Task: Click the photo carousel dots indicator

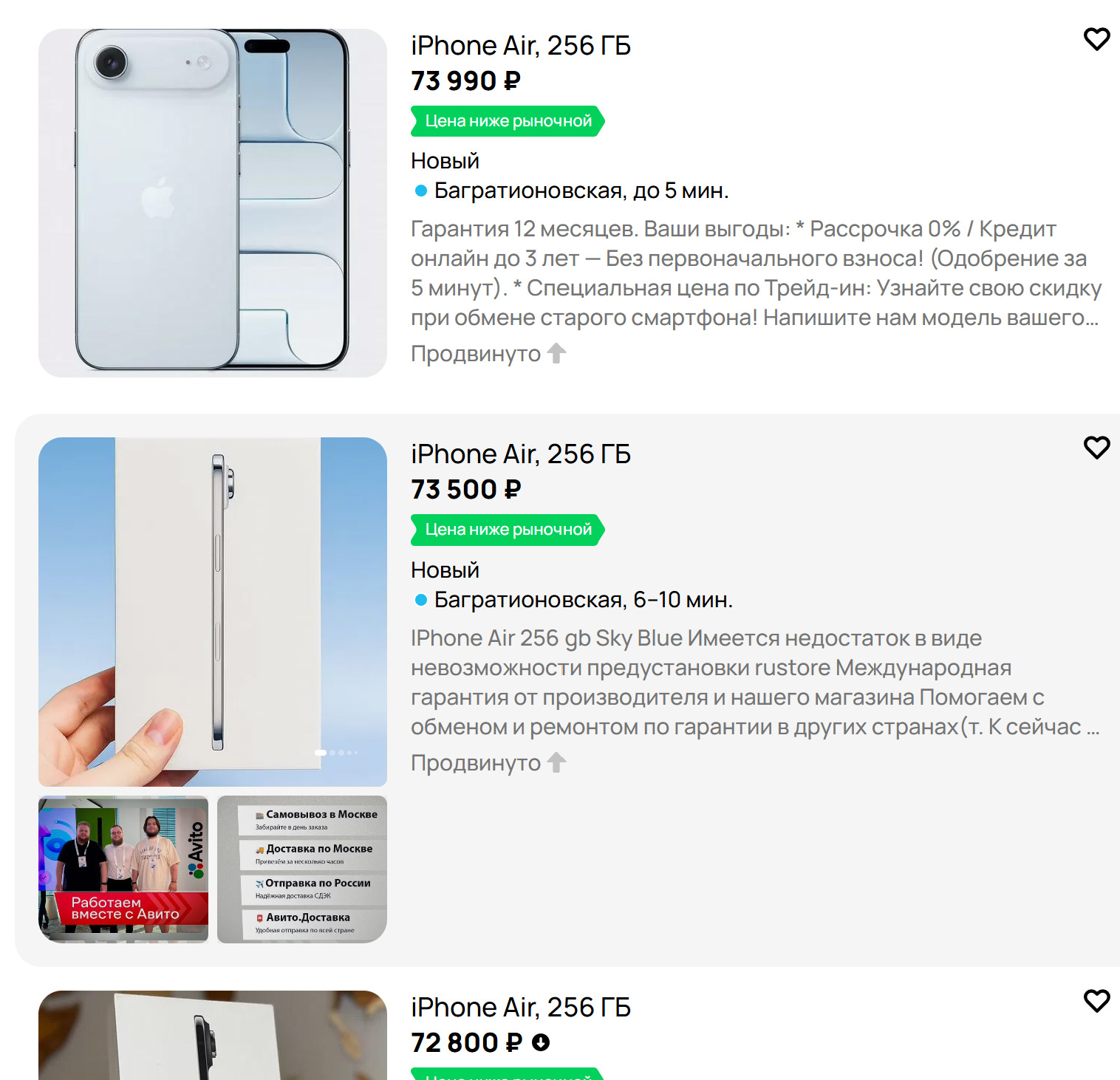Action: pyautogui.click(x=336, y=753)
